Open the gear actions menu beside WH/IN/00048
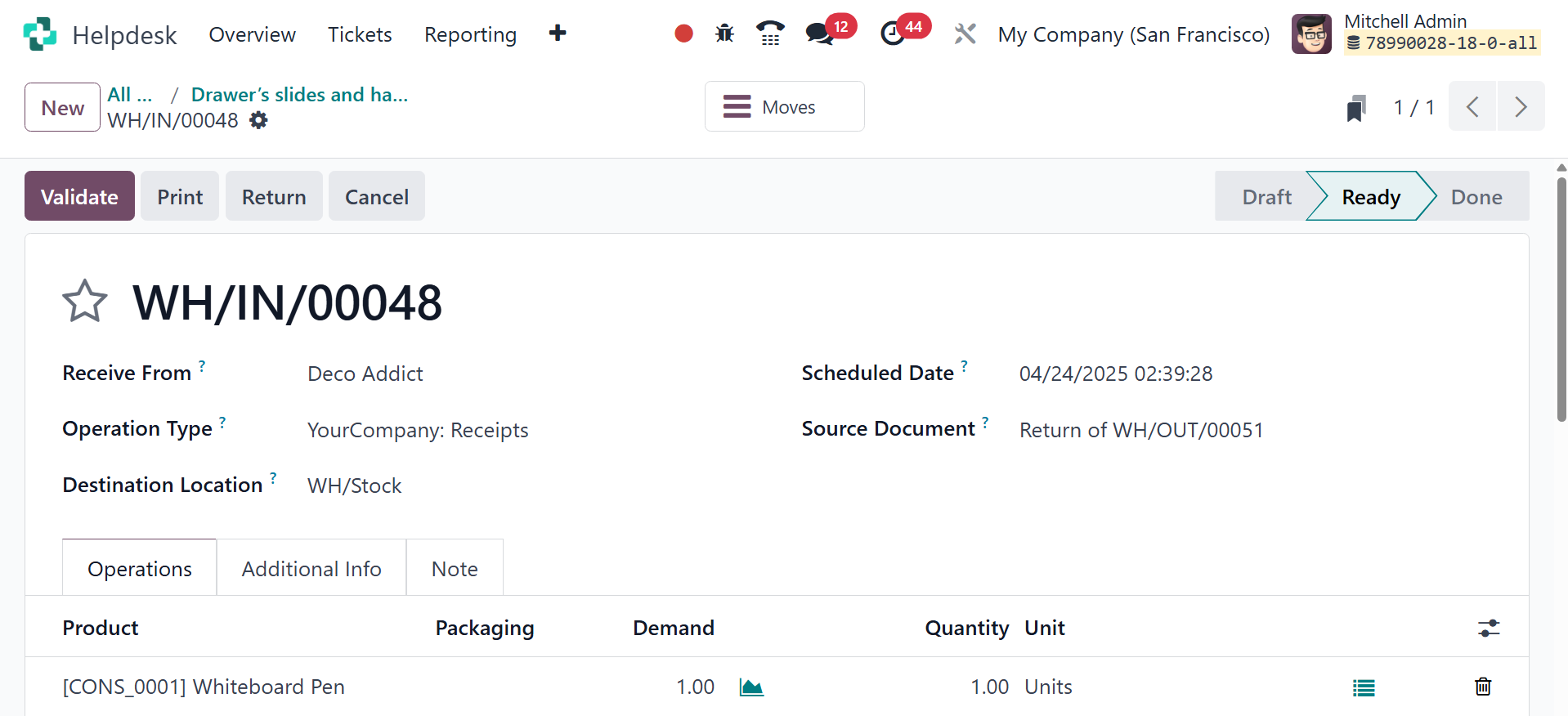Viewport: 1568px width, 716px height. pos(258,121)
